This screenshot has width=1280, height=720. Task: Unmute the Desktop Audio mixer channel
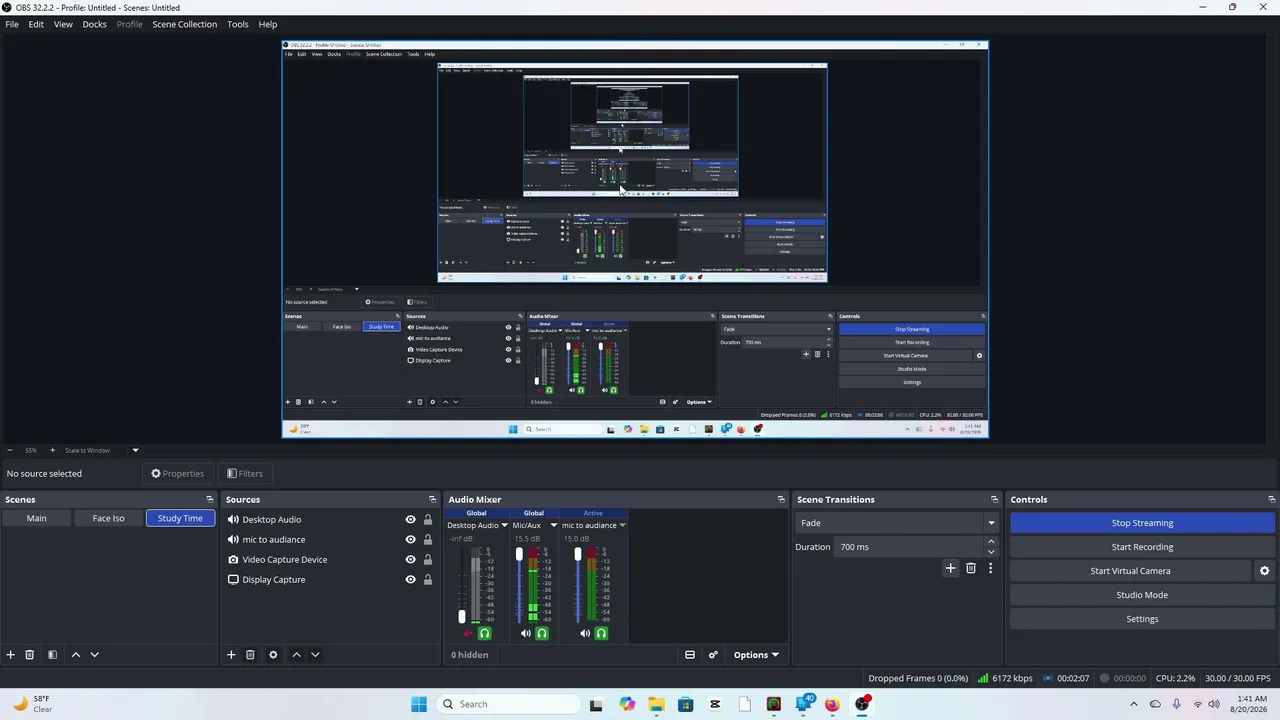[x=468, y=633]
